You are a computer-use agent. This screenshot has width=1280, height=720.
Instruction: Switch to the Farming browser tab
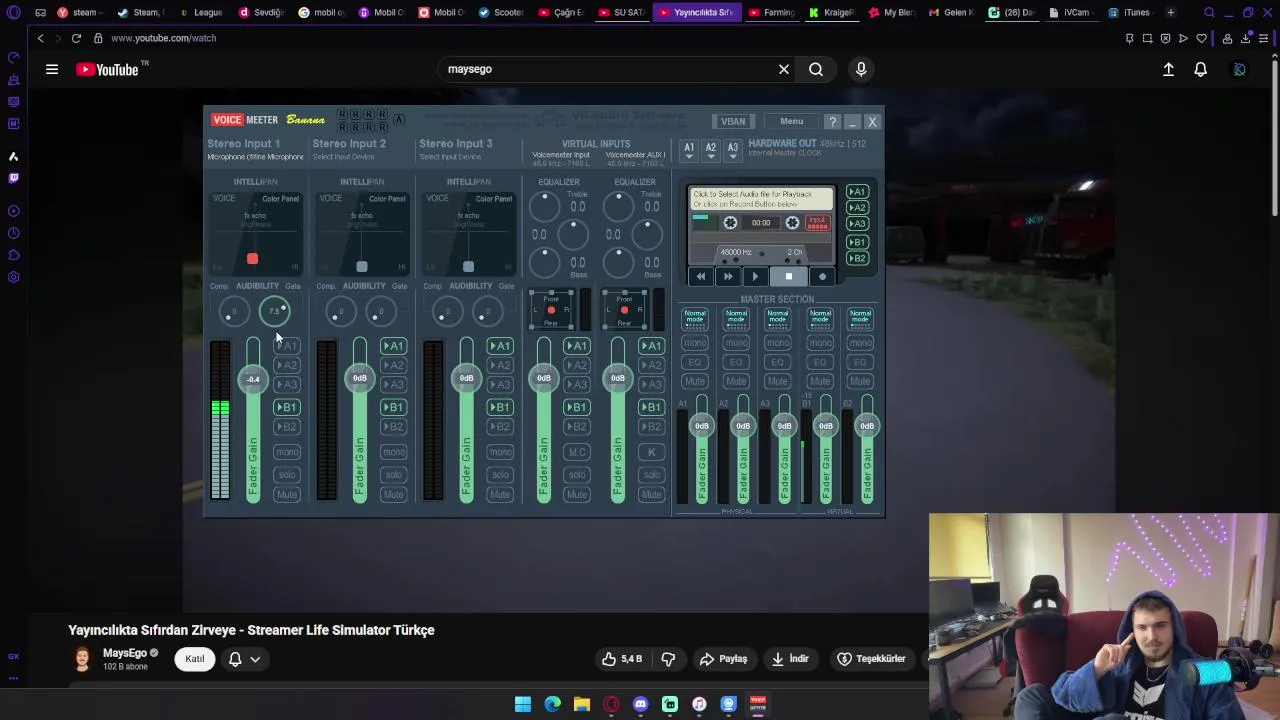[x=770, y=12]
